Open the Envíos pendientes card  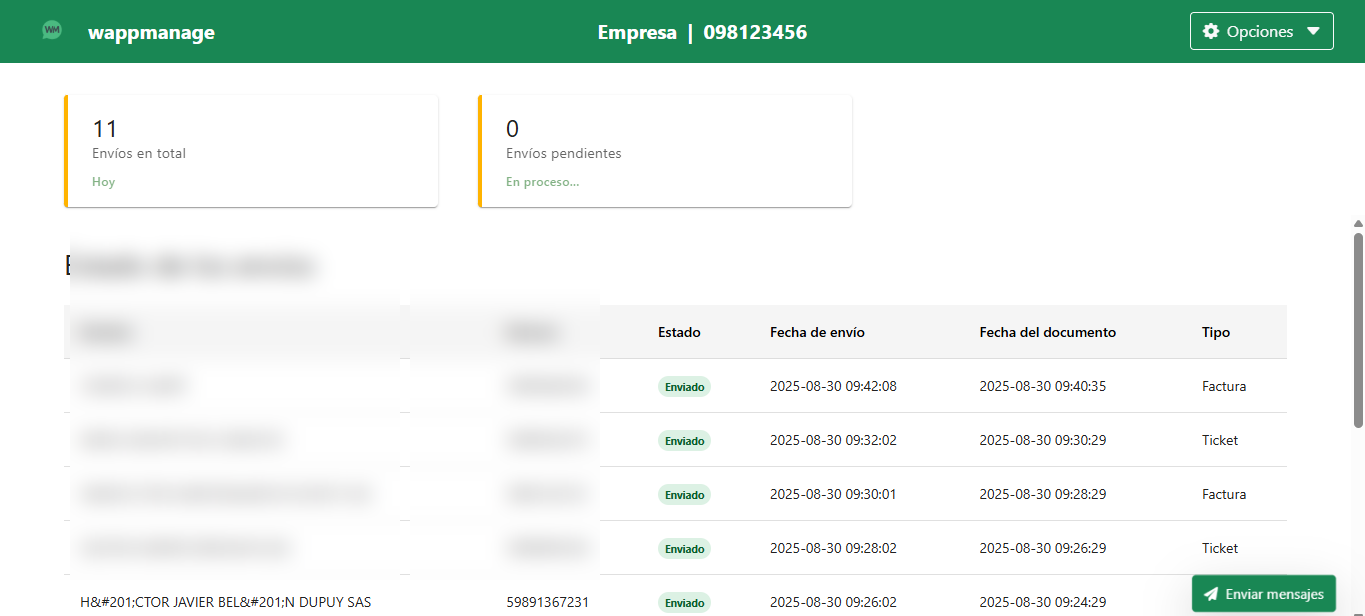[x=665, y=151]
